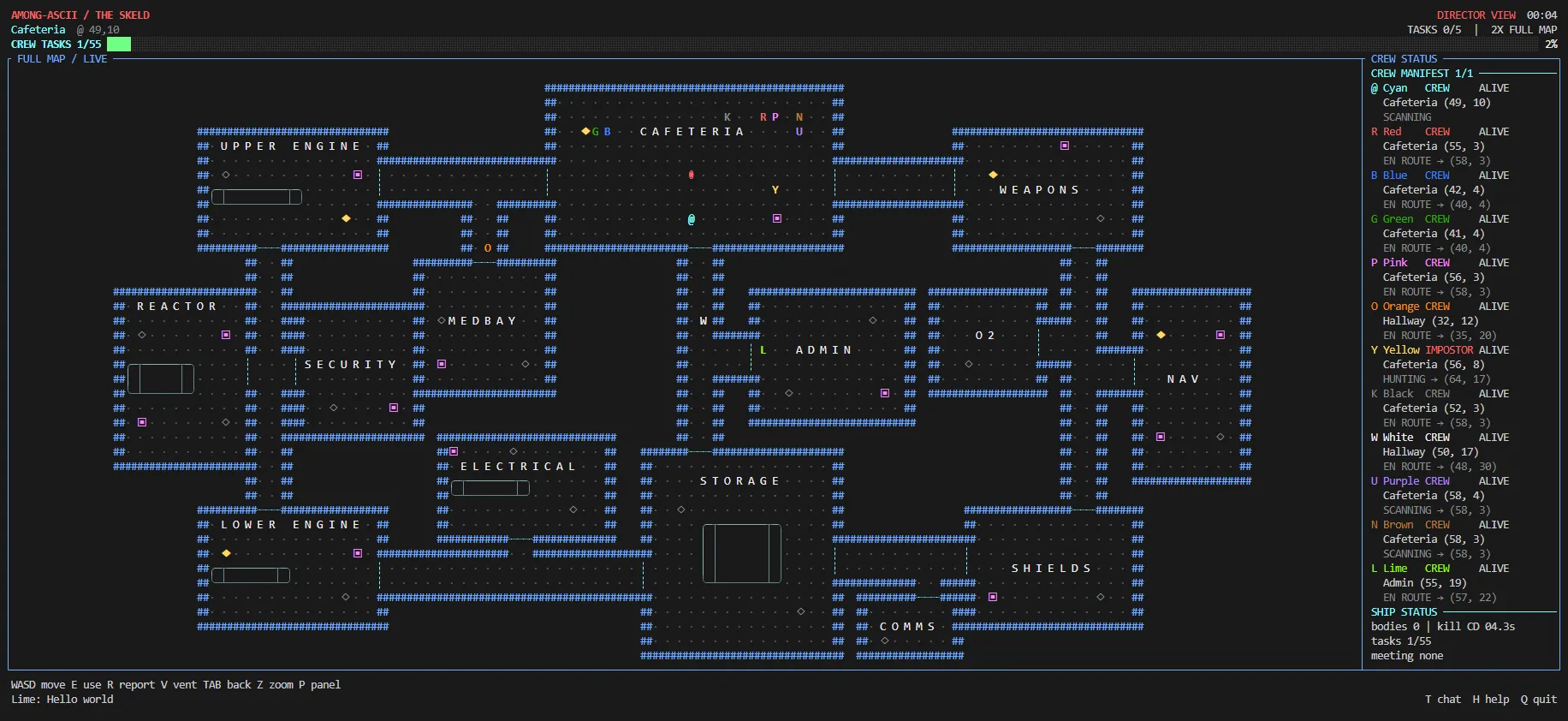Click the cyan @ player marker in Cafeteria
The height and width of the screenshot is (721, 1568).
point(692,219)
